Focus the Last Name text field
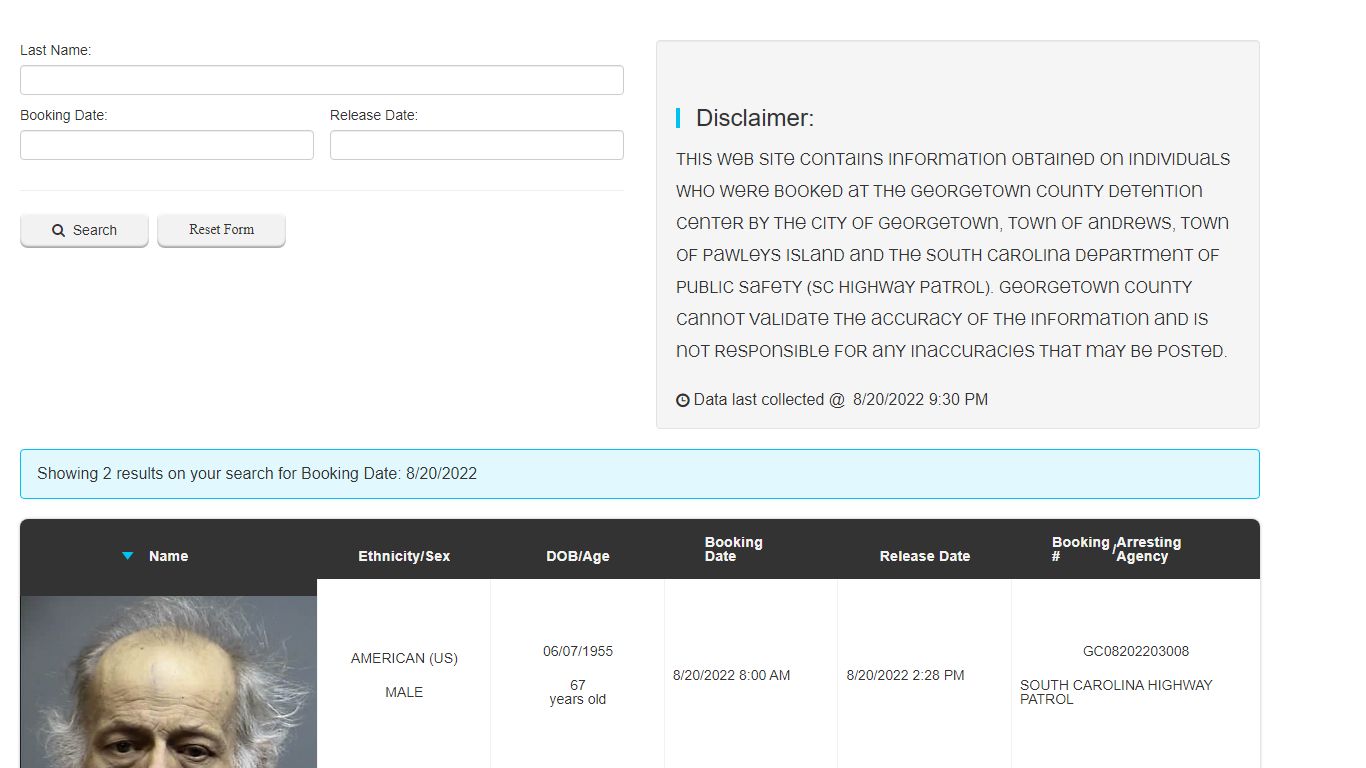This screenshot has width=1366, height=768. [321, 80]
